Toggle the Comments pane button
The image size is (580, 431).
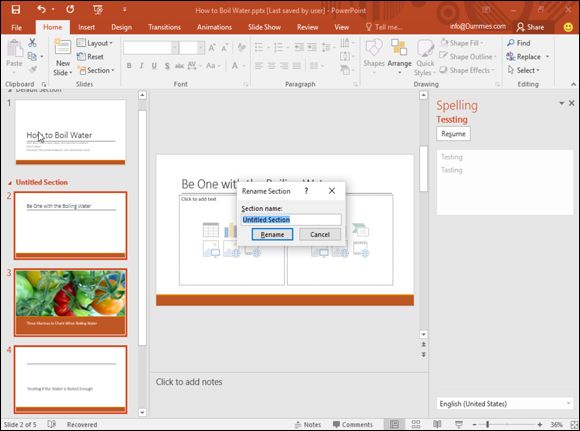(353, 424)
